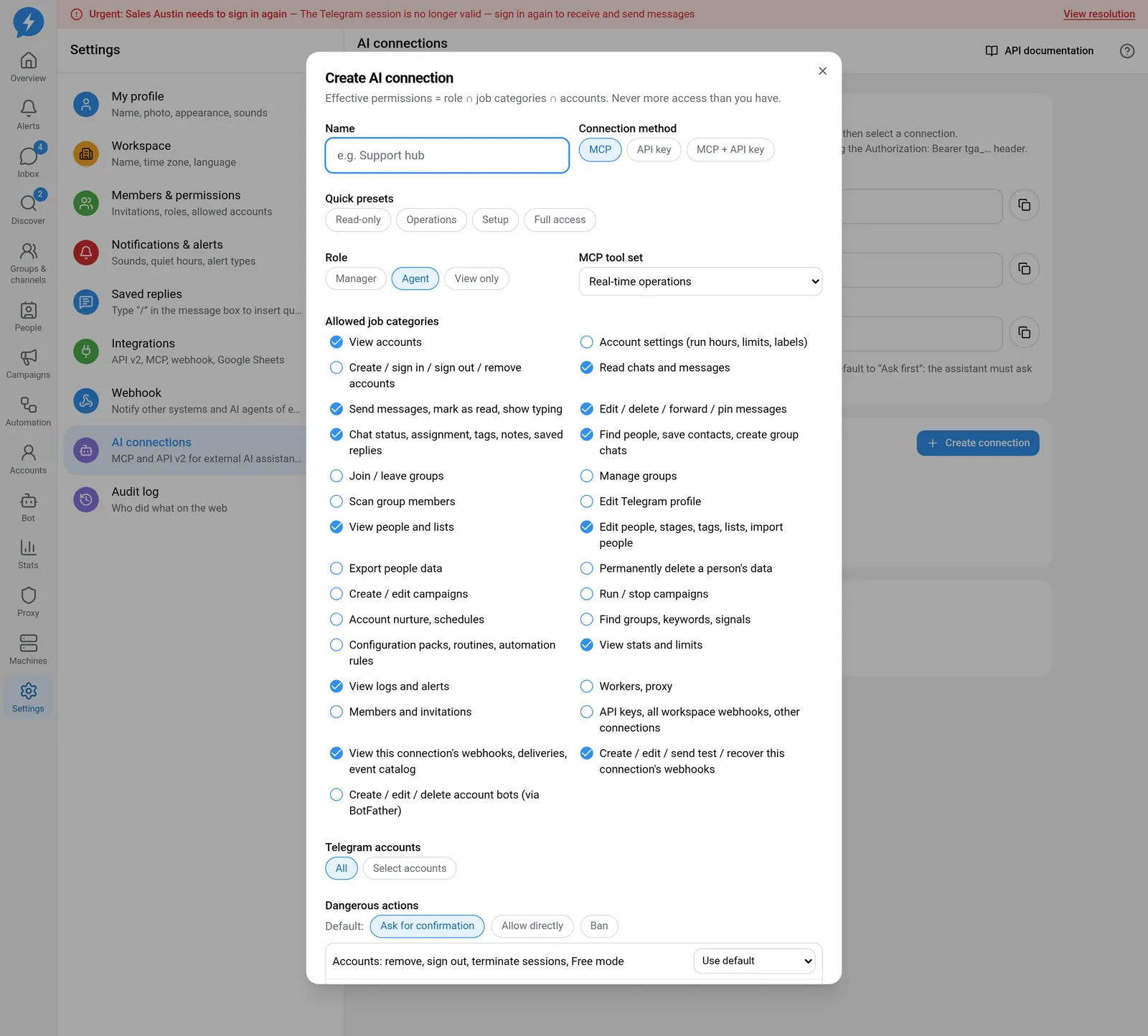The height and width of the screenshot is (1036, 1148).
Task: Enable Manage groups category
Action: pos(586,476)
